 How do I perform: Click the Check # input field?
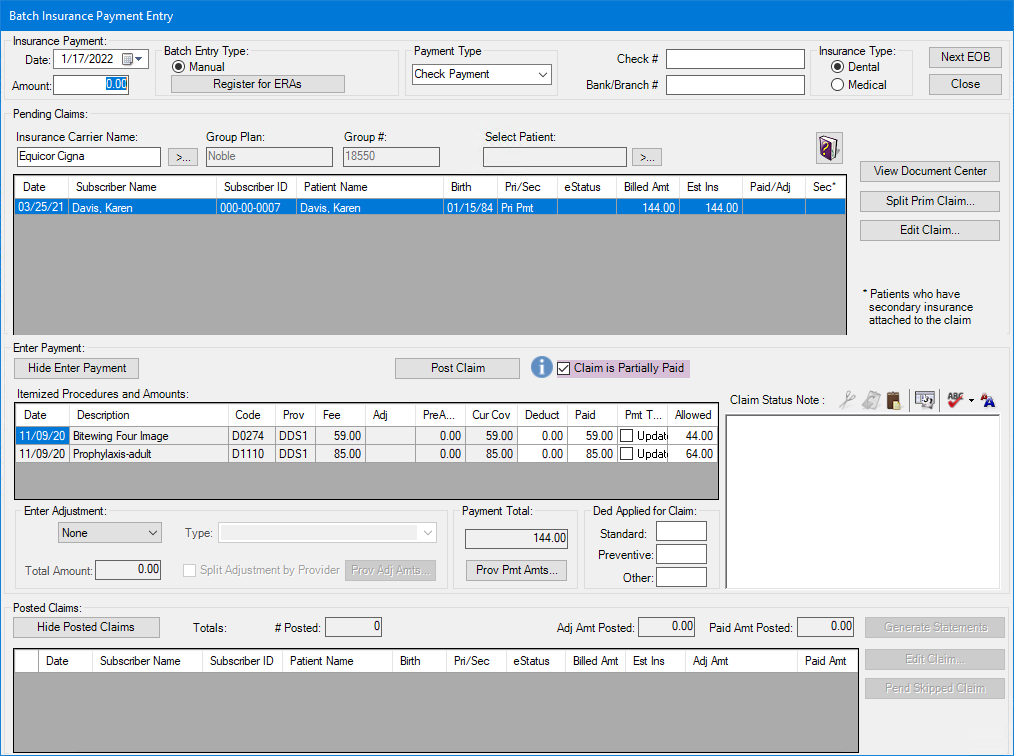click(x=735, y=59)
